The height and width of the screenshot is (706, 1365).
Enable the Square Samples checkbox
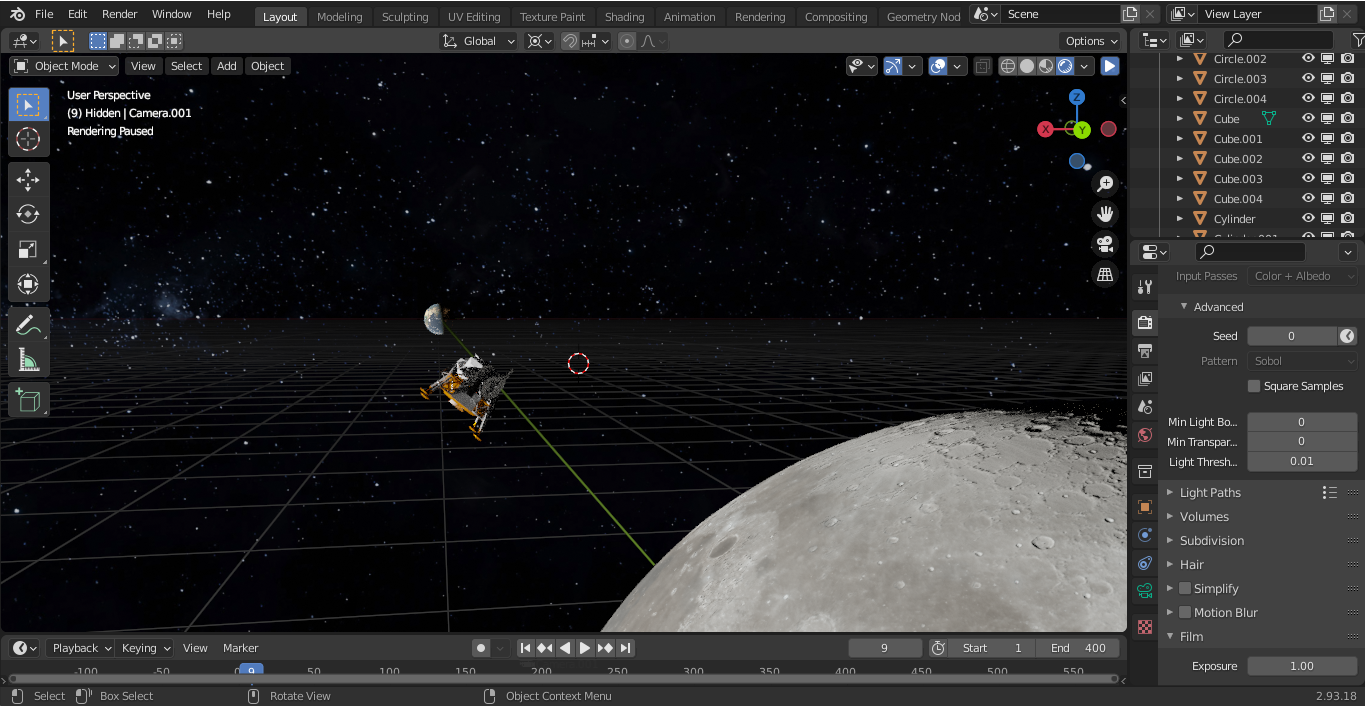point(1254,386)
